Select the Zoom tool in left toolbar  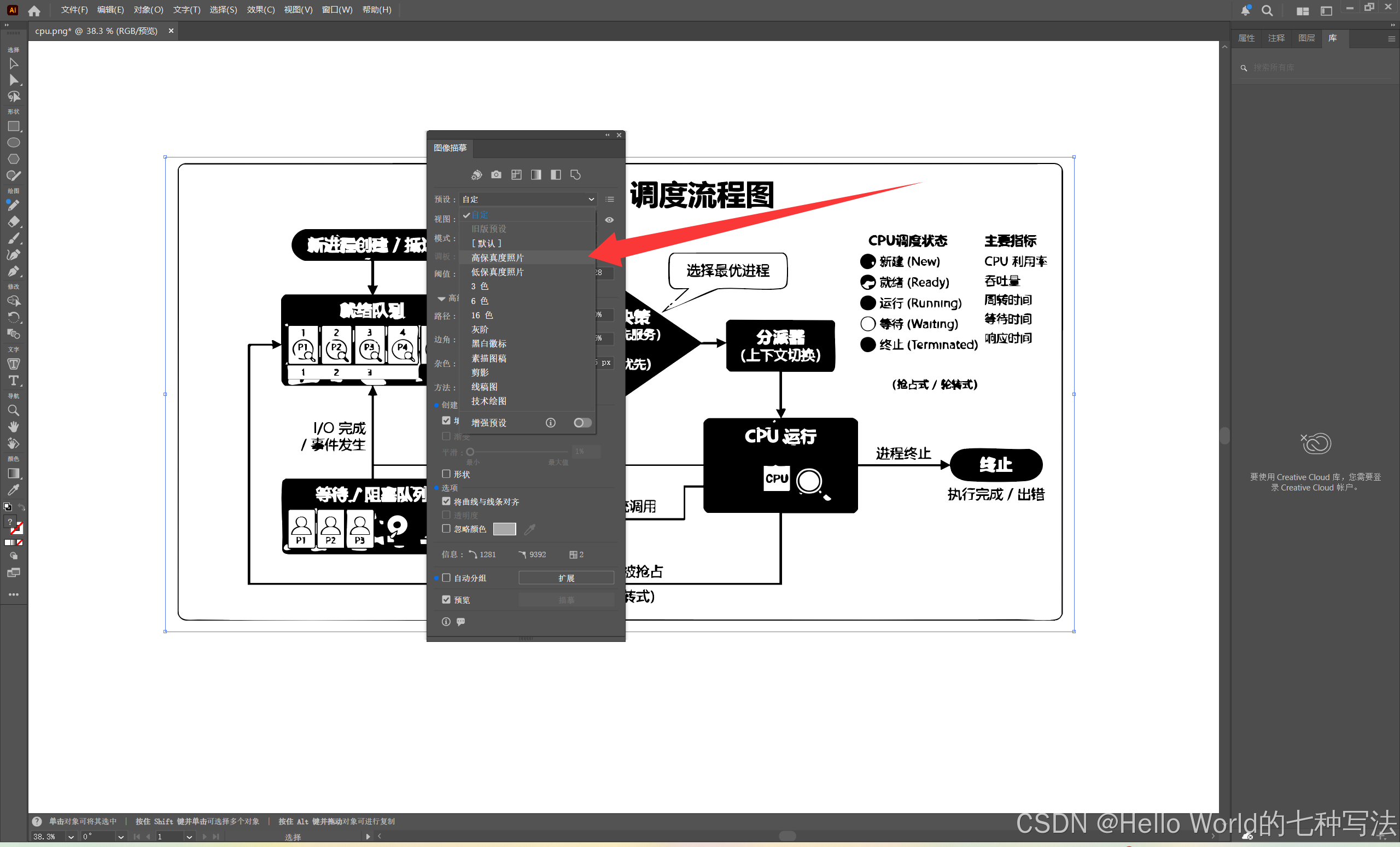[14, 410]
